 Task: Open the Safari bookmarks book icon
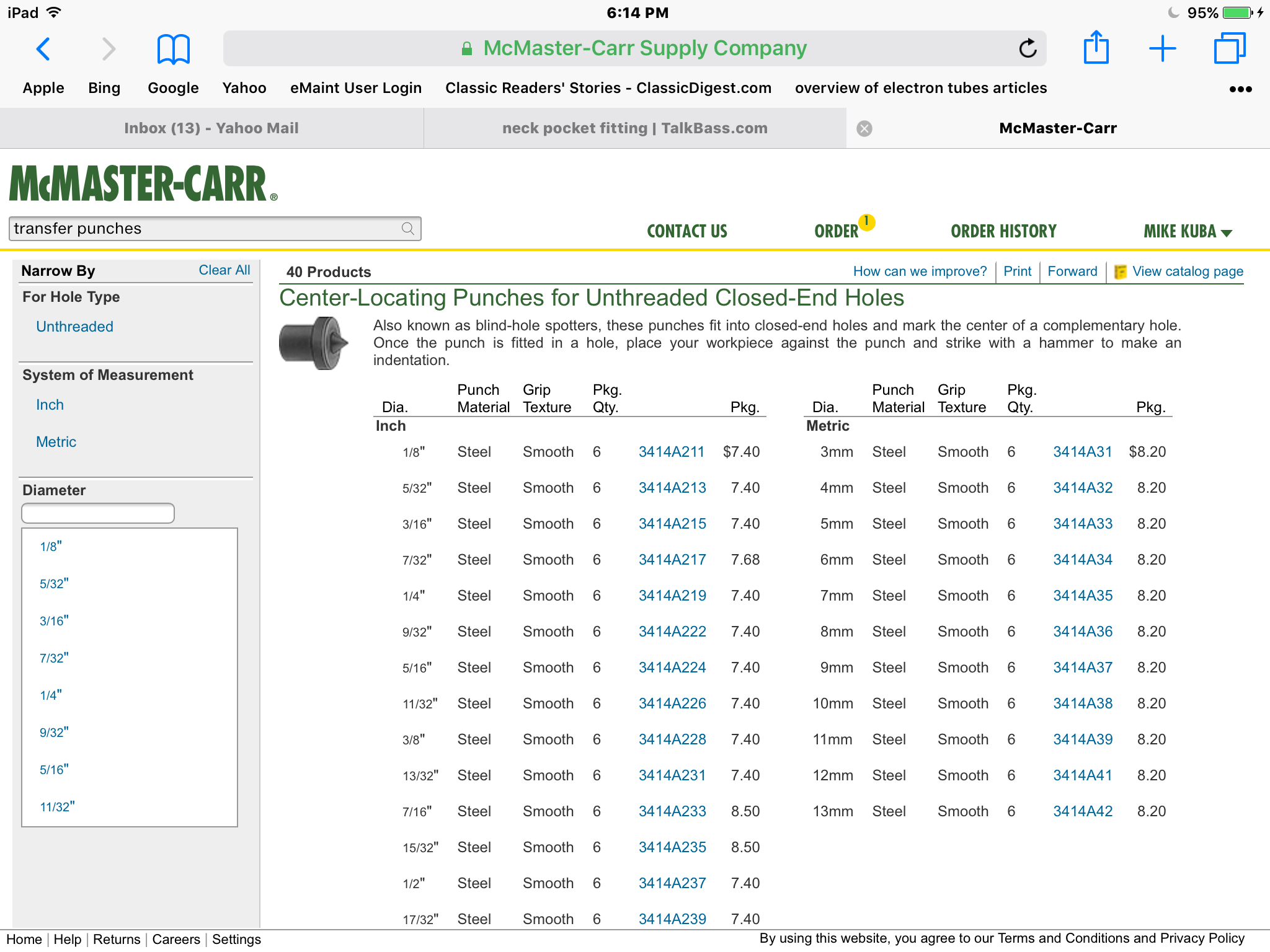click(x=173, y=49)
